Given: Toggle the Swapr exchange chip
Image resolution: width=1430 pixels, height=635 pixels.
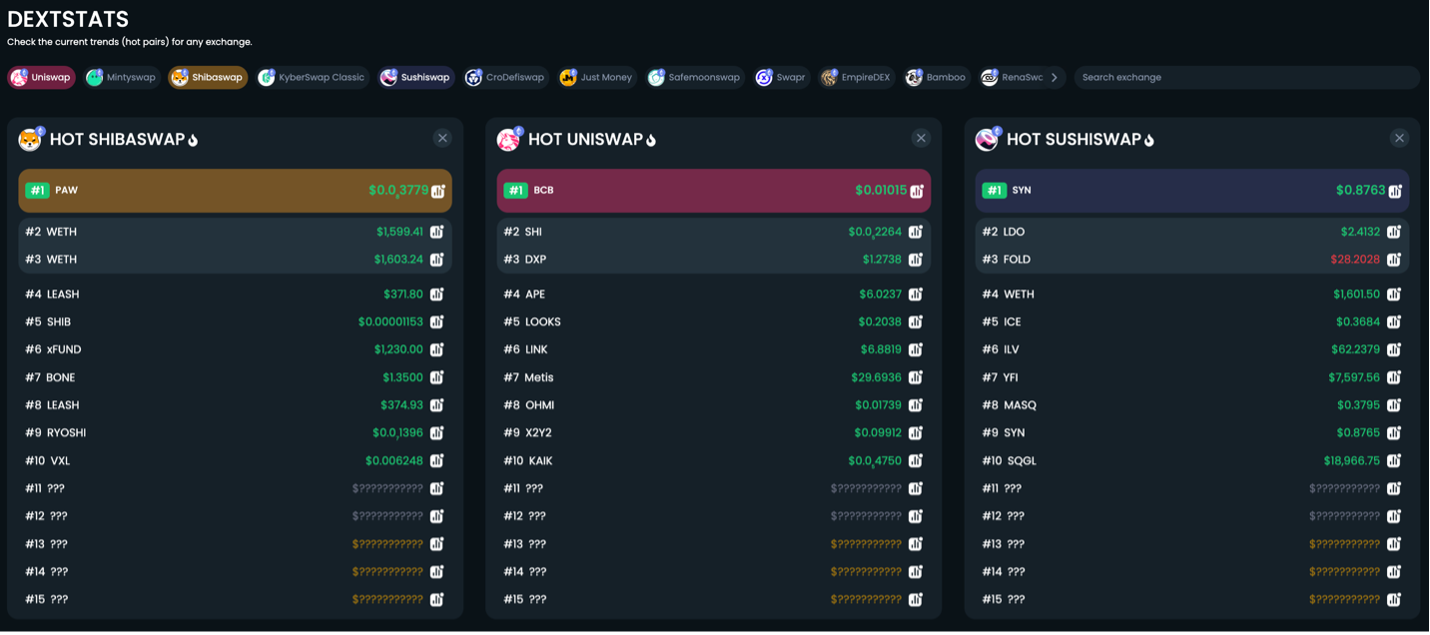Looking at the screenshot, I should coord(782,77).
